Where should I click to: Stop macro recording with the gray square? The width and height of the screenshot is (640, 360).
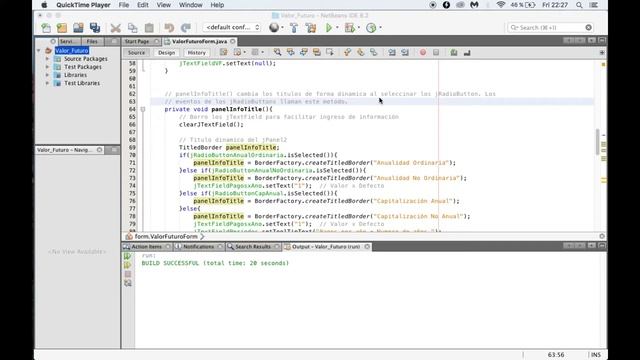pos(436,52)
